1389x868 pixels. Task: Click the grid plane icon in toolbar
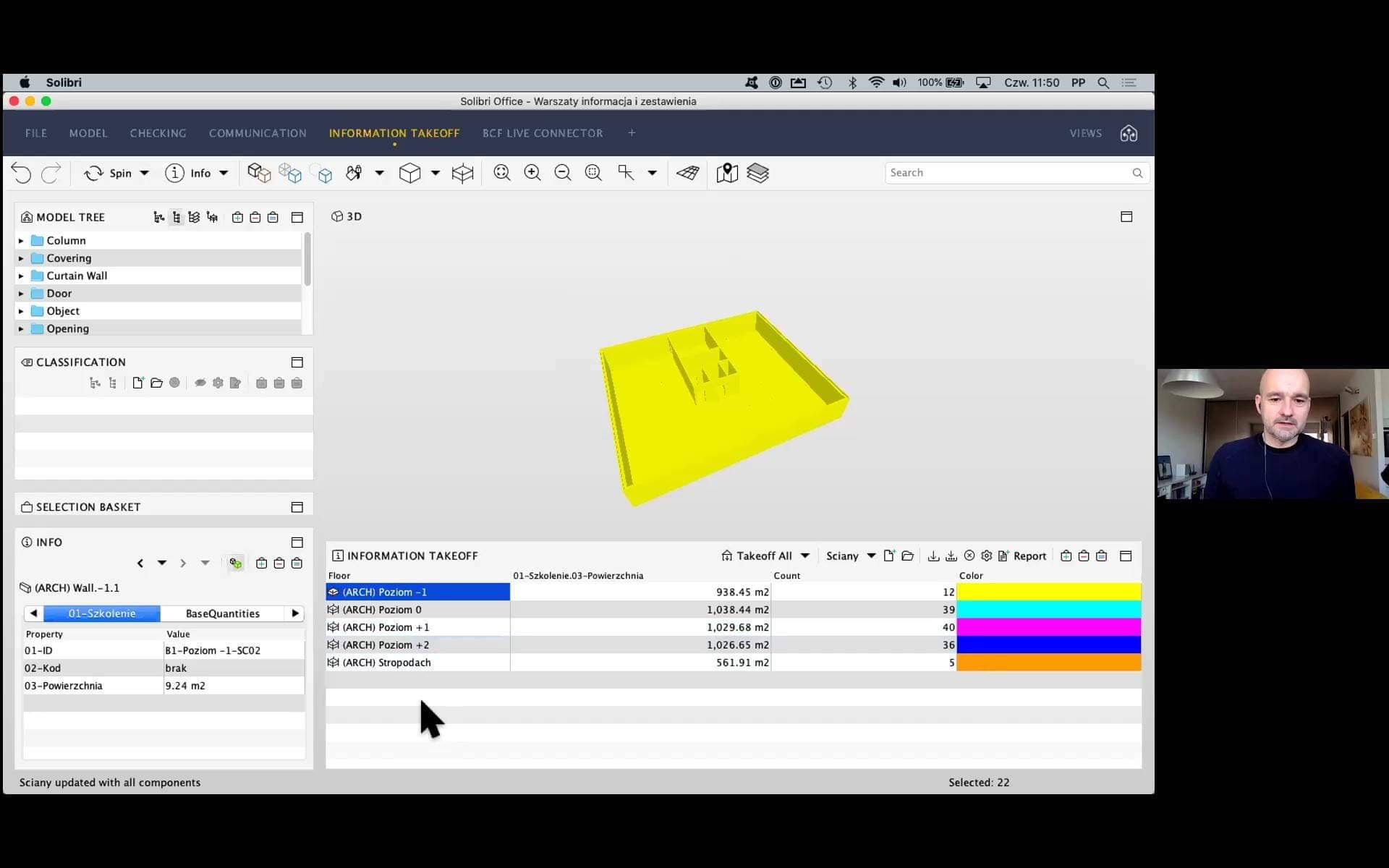[x=688, y=173]
